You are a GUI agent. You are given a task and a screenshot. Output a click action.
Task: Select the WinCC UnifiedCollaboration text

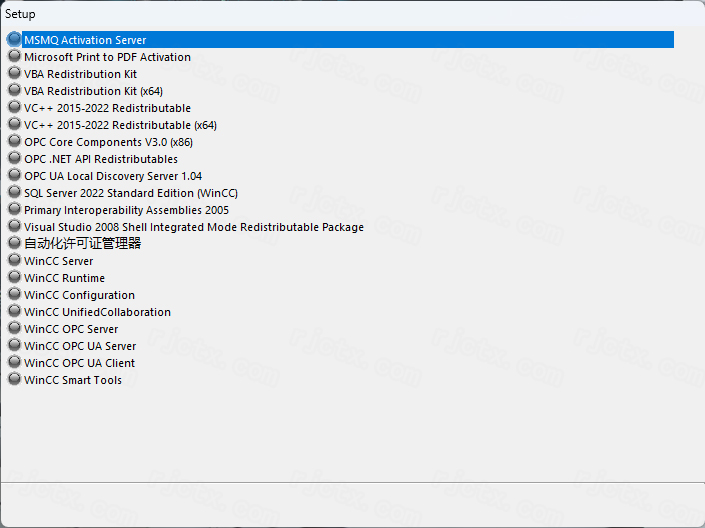98,313
